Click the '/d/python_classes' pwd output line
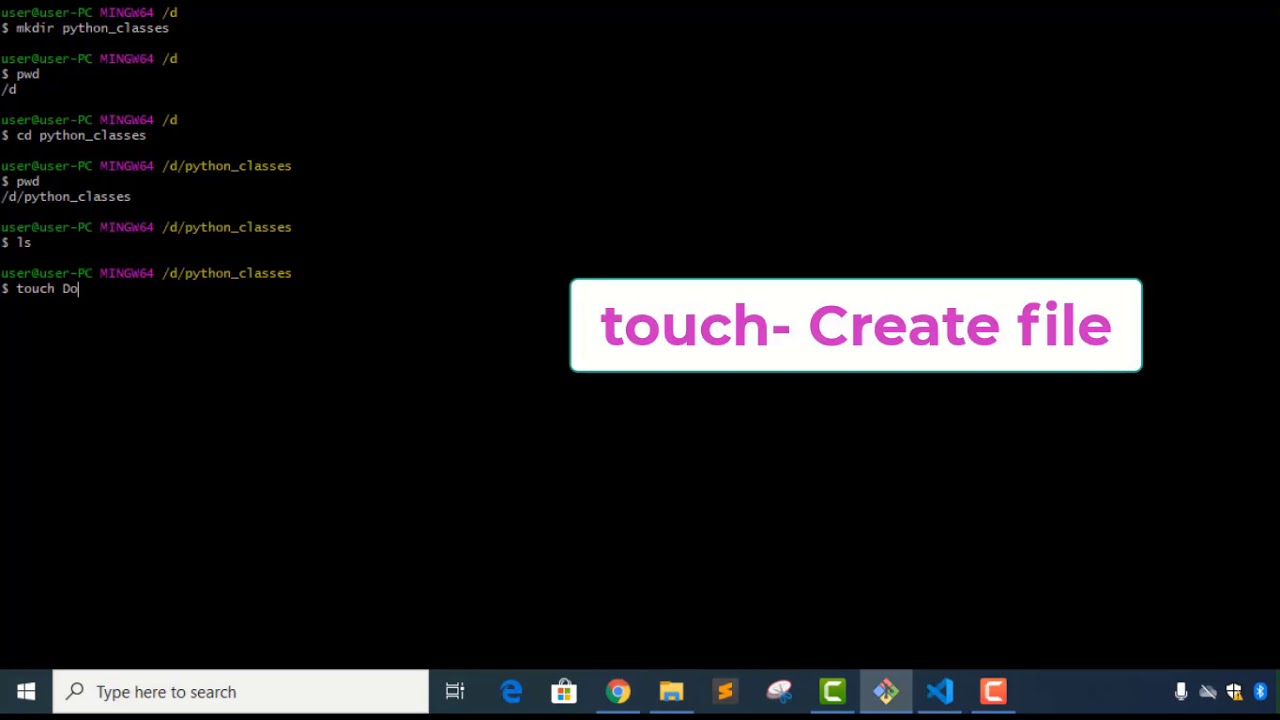The height and width of the screenshot is (720, 1280). [66, 197]
